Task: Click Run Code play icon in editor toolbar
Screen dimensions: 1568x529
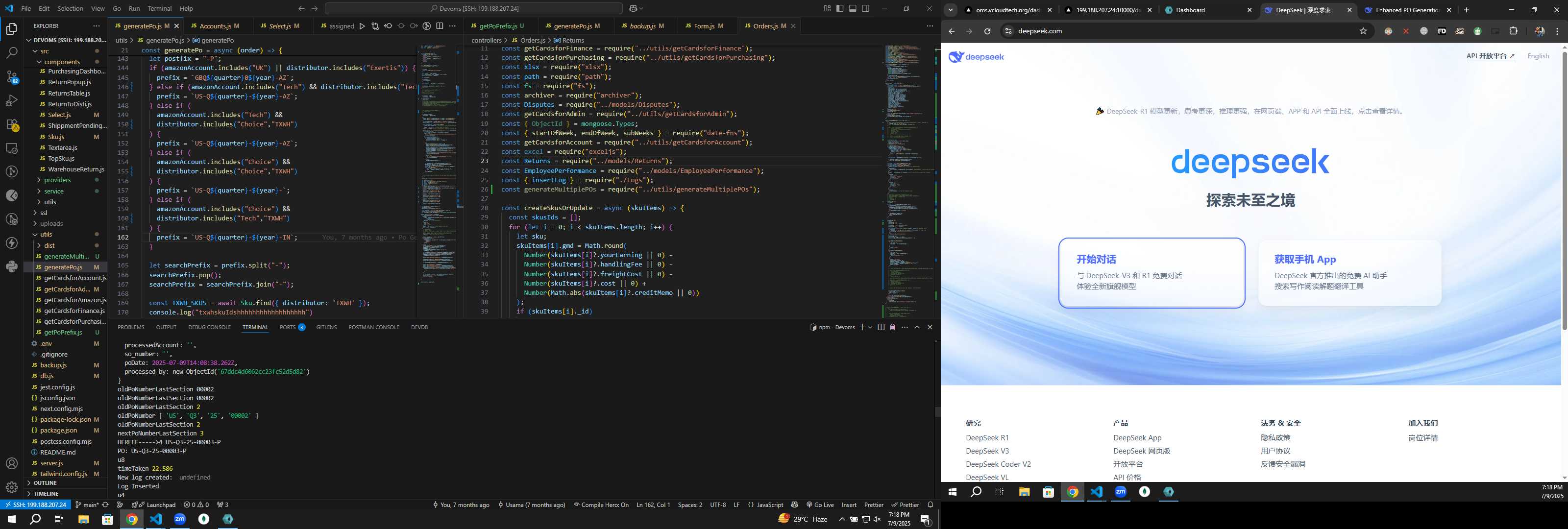Action: pos(362,26)
